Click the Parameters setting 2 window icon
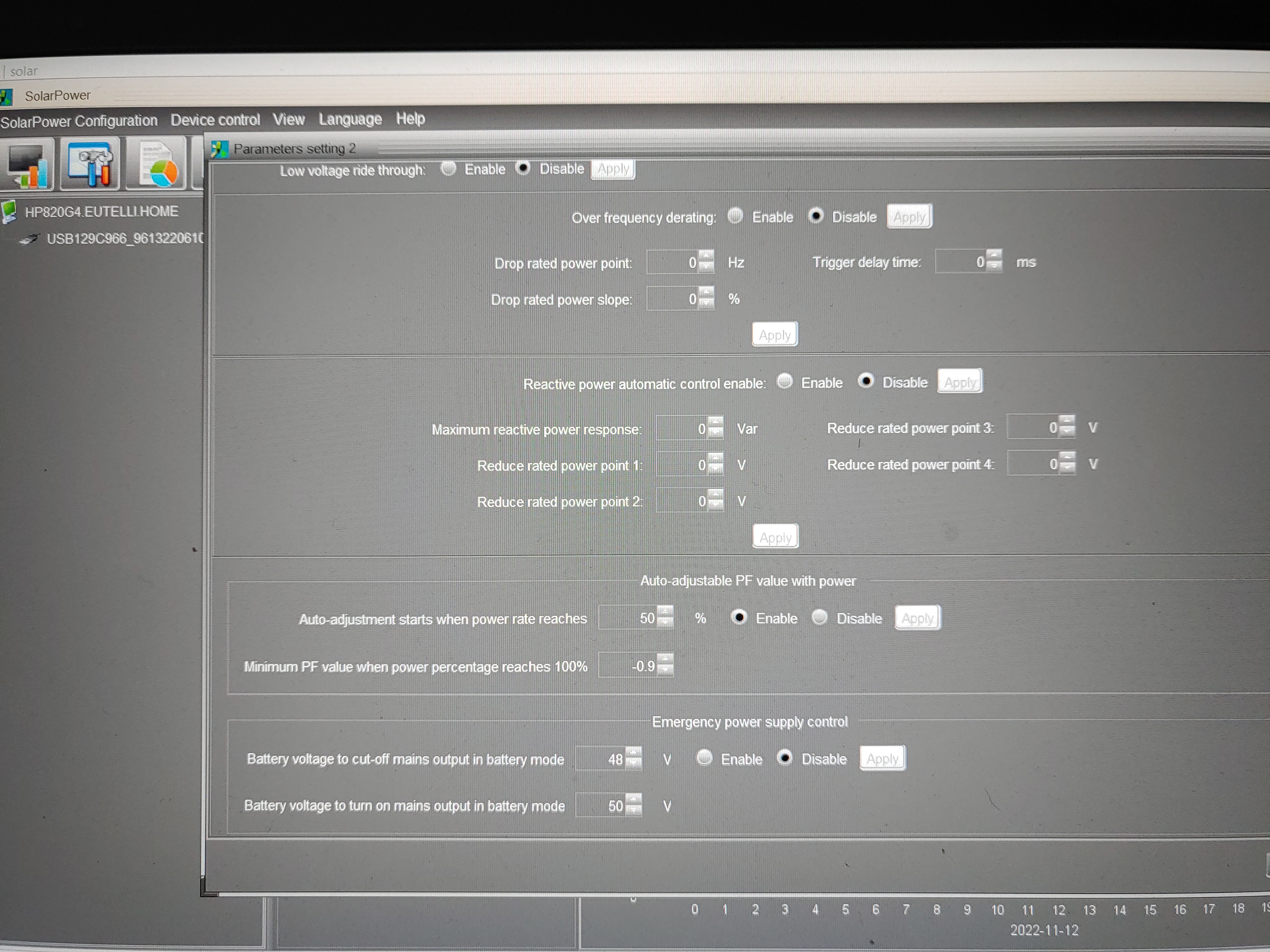Viewport: 1270px width, 952px height. (x=219, y=149)
